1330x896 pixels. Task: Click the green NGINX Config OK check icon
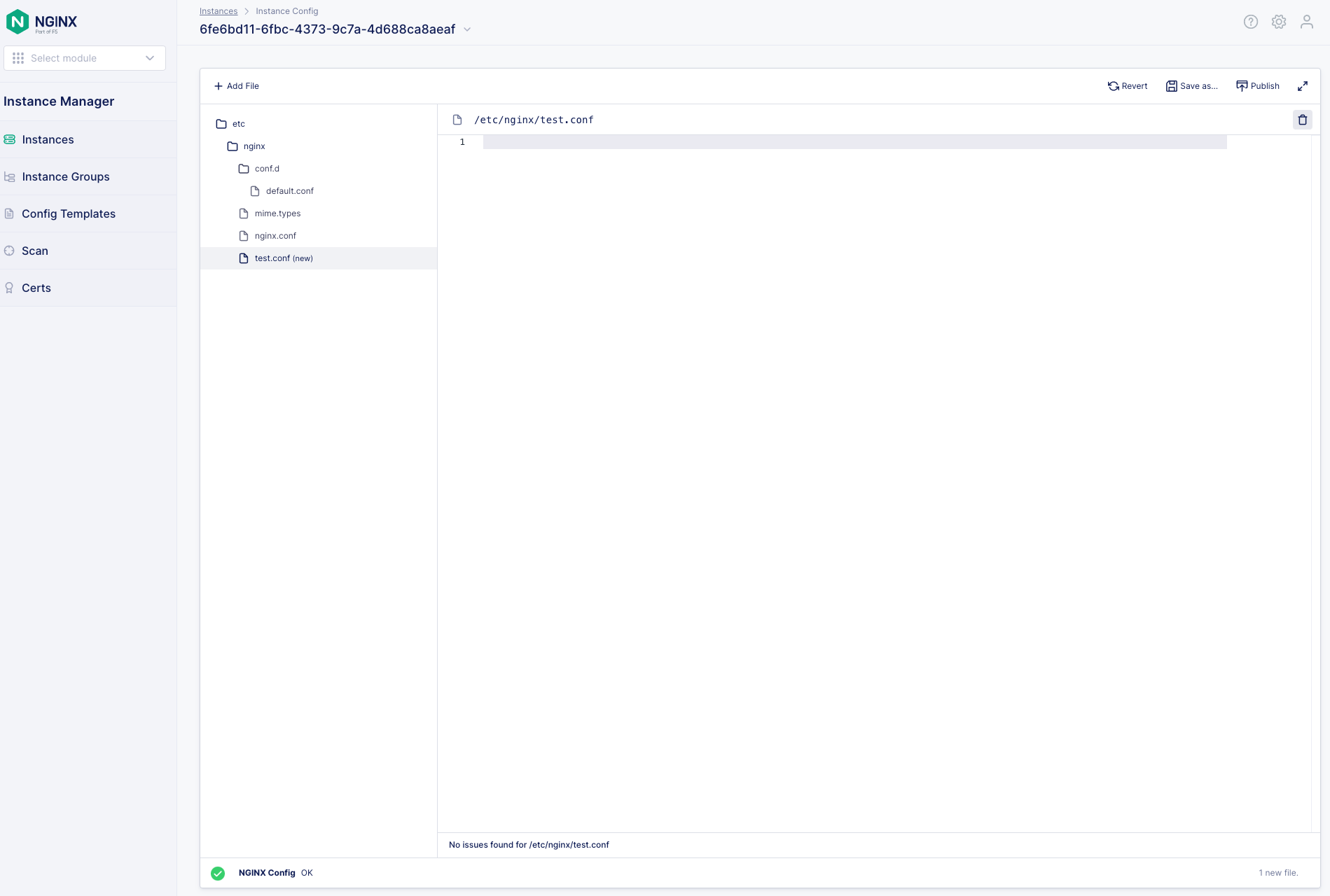pyautogui.click(x=218, y=874)
